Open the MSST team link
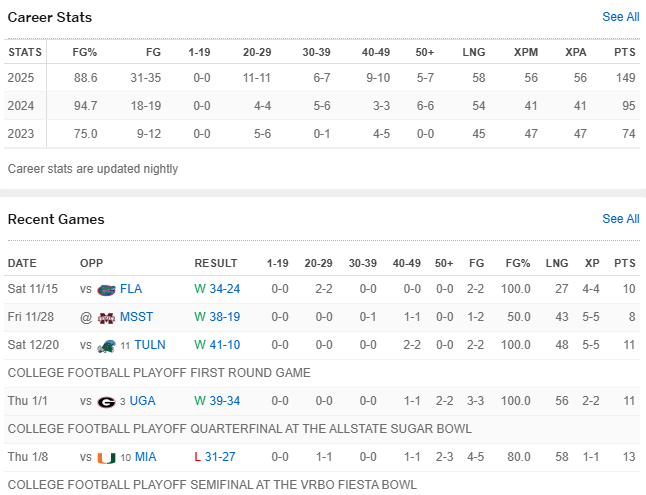Image resolution: width=646 pixels, height=495 pixels. click(135, 317)
